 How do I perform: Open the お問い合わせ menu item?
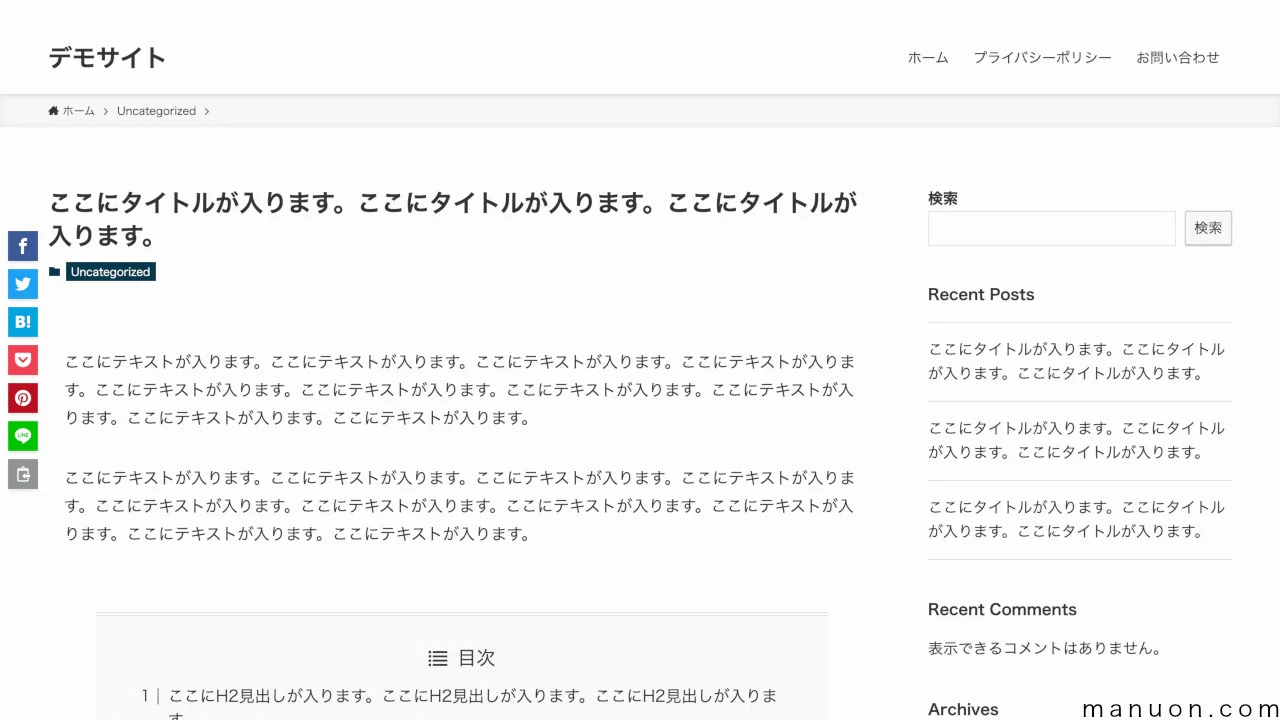pyautogui.click(x=1177, y=58)
